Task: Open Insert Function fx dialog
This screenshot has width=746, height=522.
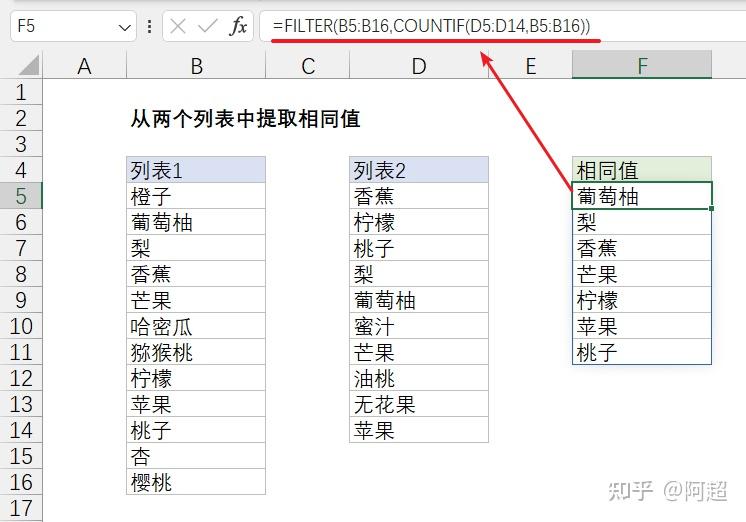Action: pyautogui.click(x=238, y=26)
